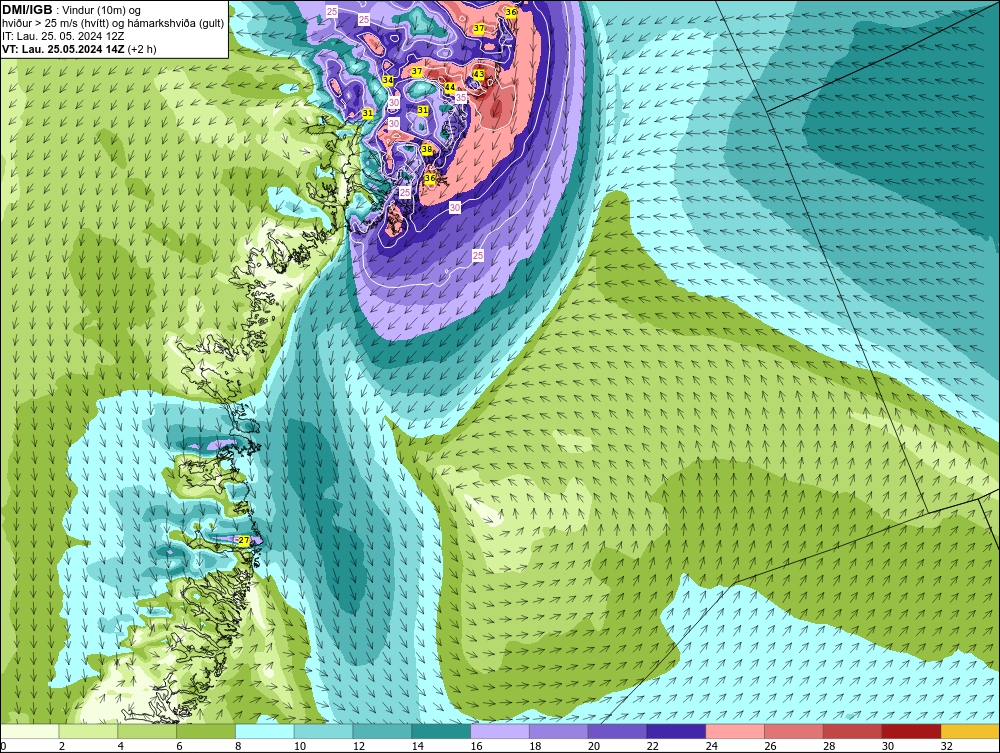Click the 24–26 m/s pink legend swatch
This screenshot has width=1000, height=753.
tap(735, 731)
